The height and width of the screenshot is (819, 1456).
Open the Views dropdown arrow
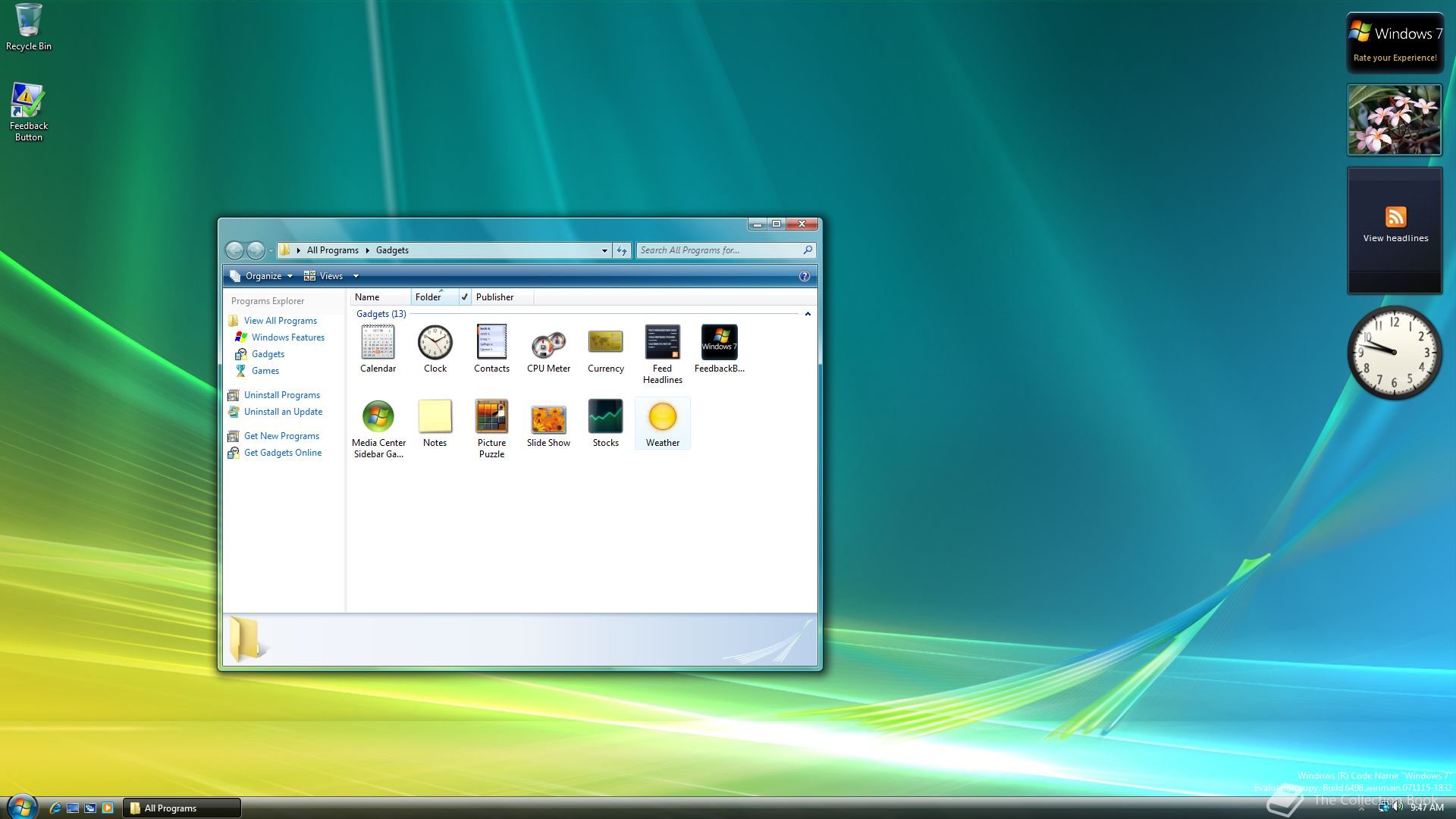356,276
